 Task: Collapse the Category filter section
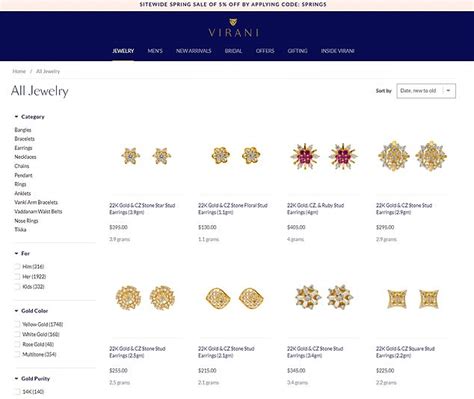coord(16,117)
